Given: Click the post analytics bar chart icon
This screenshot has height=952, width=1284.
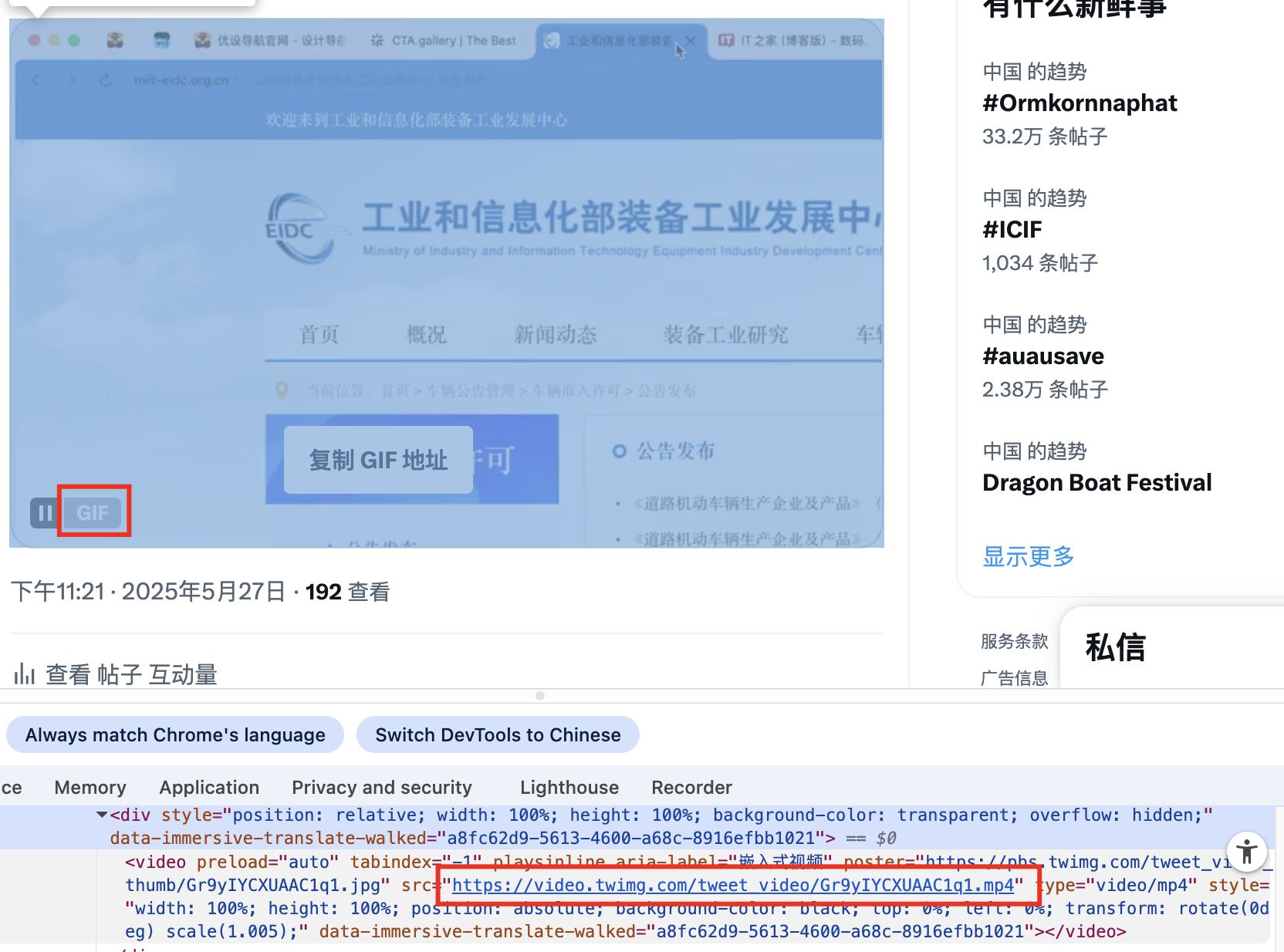Looking at the screenshot, I should [x=24, y=674].
